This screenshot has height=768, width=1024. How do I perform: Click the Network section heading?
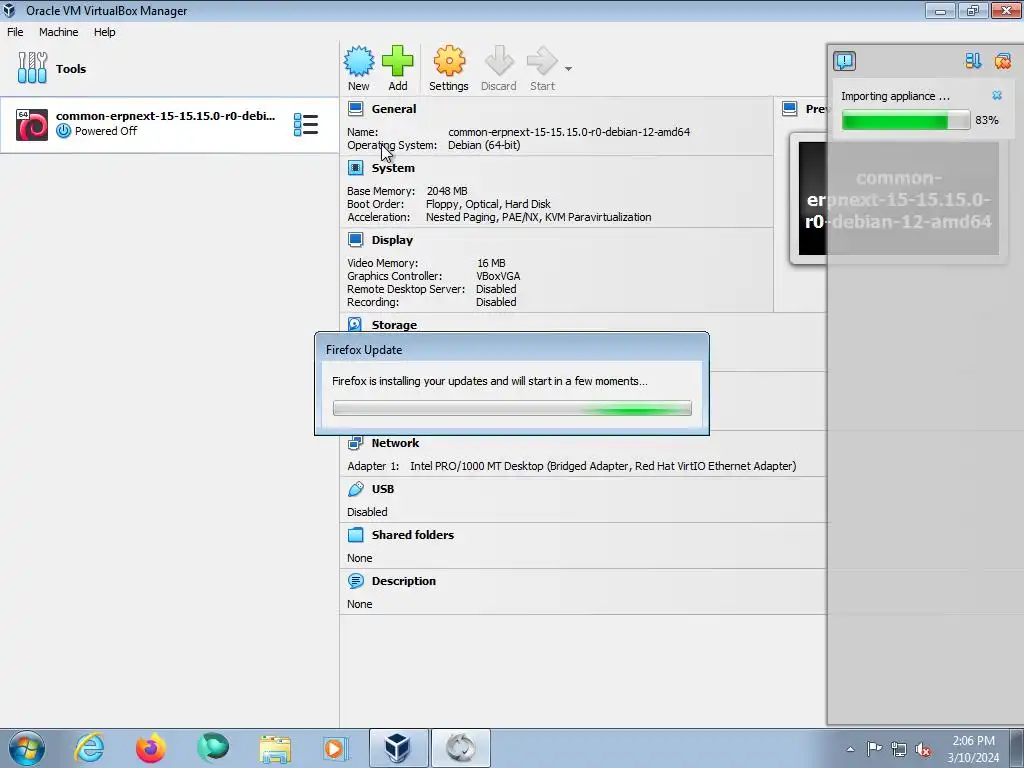point(395,443)
